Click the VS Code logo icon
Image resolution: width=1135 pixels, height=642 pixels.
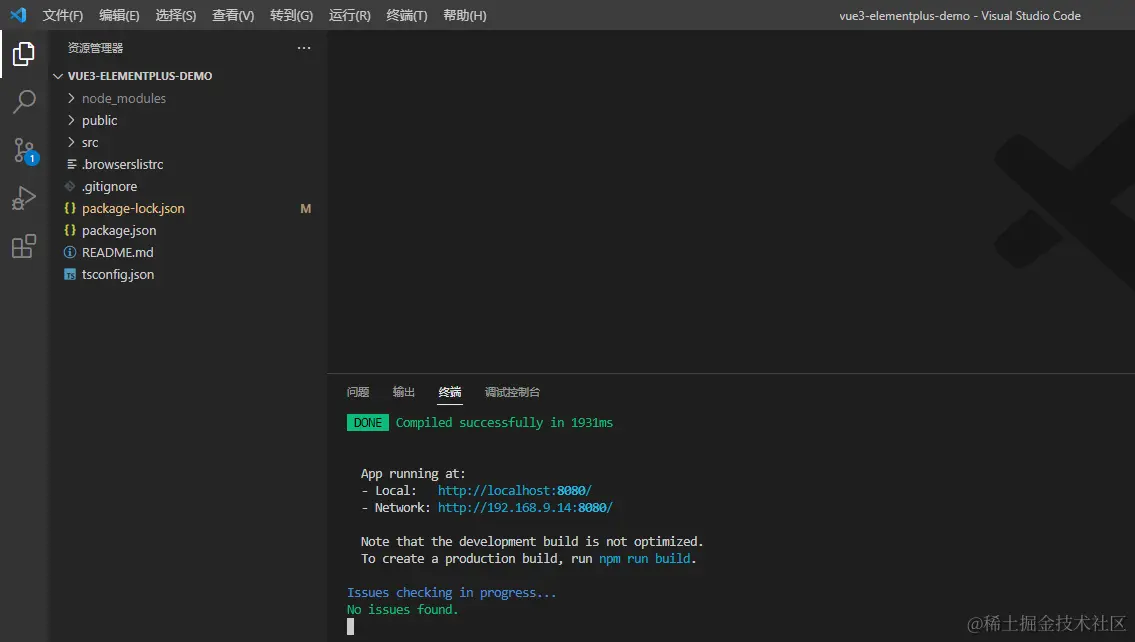click(18, 14)
